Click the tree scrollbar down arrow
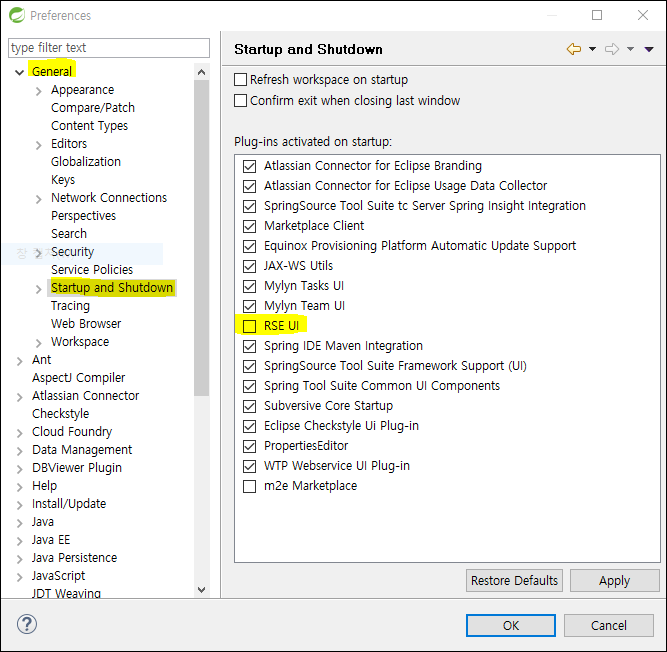 (202, 590)
